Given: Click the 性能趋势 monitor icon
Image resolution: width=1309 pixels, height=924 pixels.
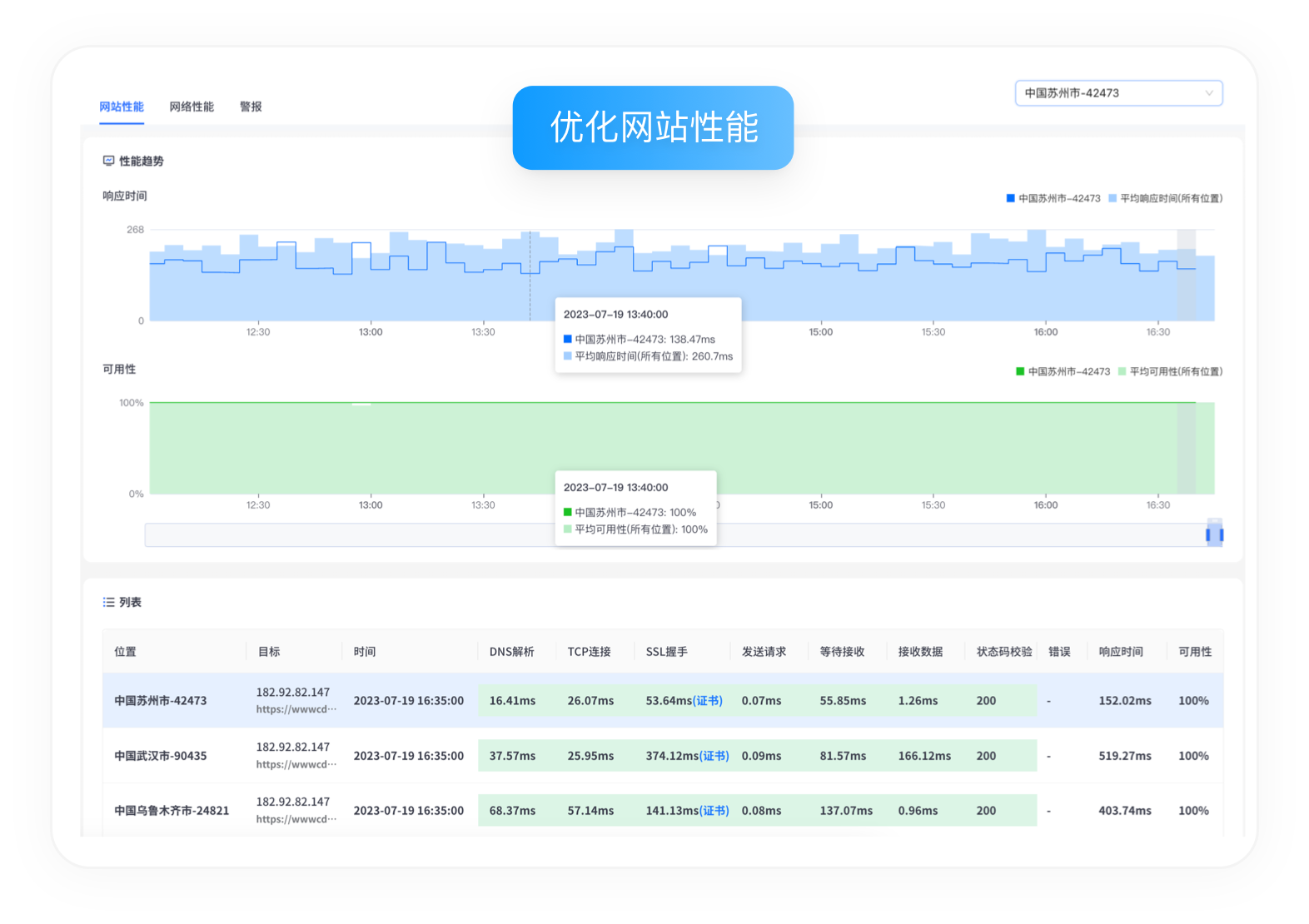Looking at the screenshot, I should pos(108,161).
